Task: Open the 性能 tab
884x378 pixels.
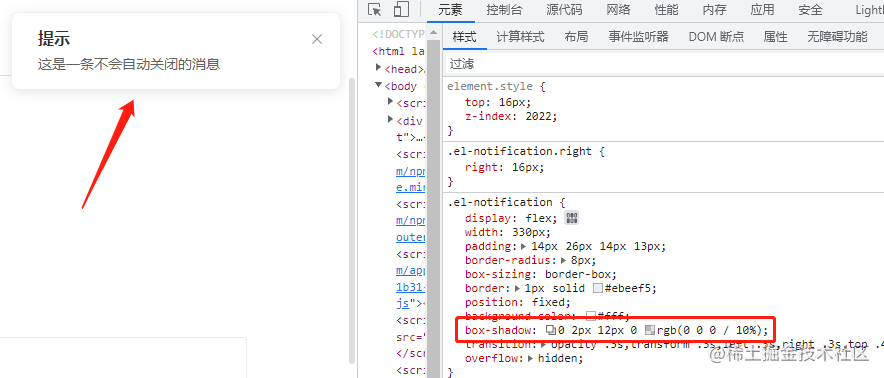Action: 666,10
